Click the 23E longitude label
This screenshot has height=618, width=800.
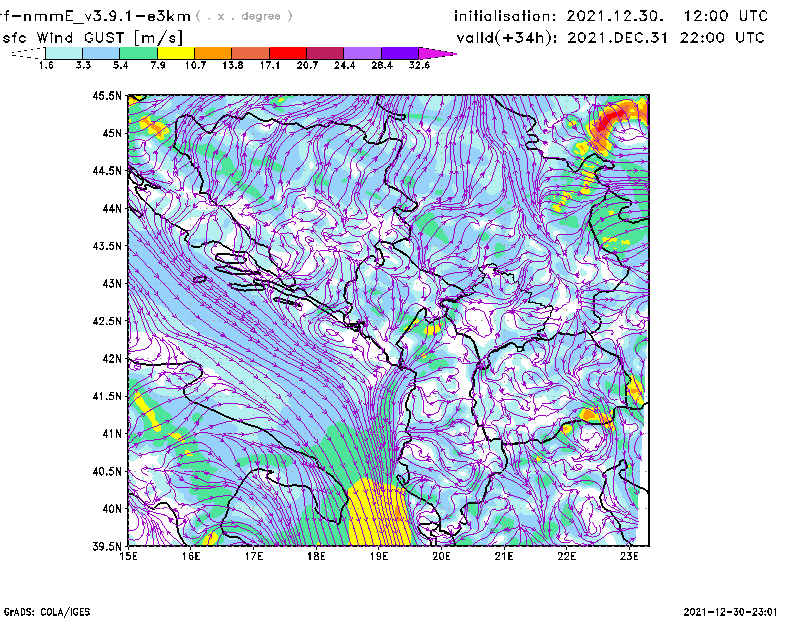629,556
